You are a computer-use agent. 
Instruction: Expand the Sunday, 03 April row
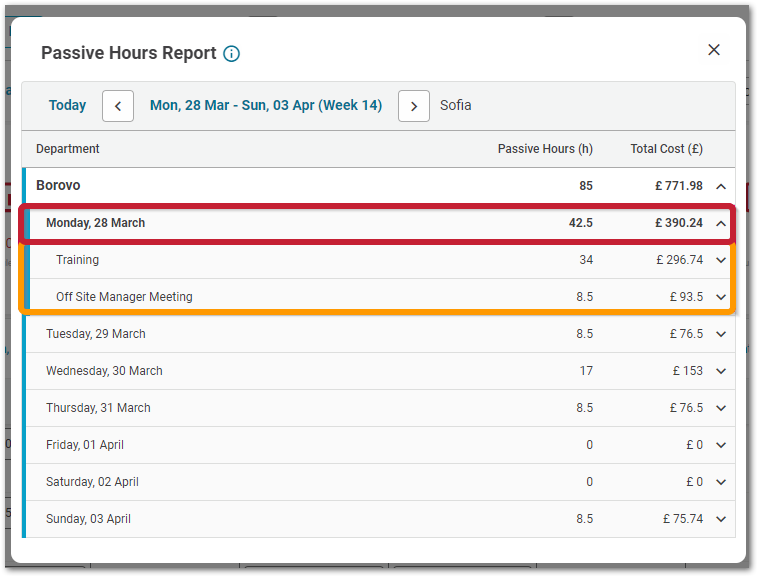(721, 519)
